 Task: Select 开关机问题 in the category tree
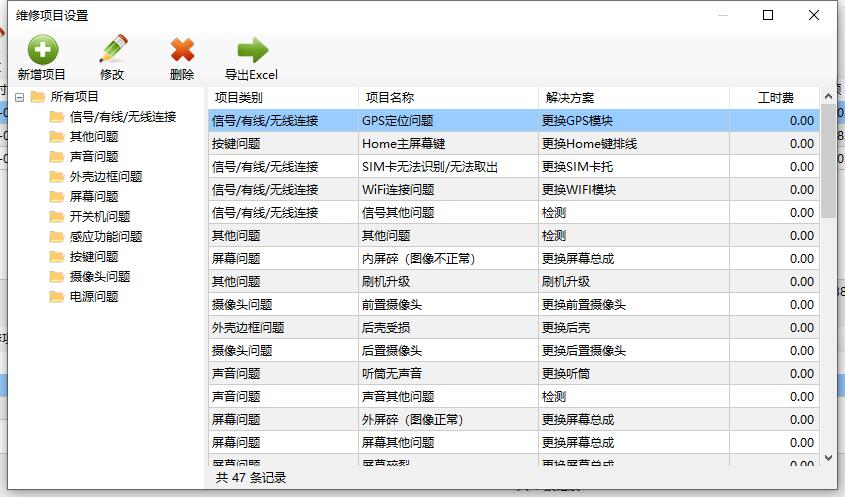pos(99,216)
